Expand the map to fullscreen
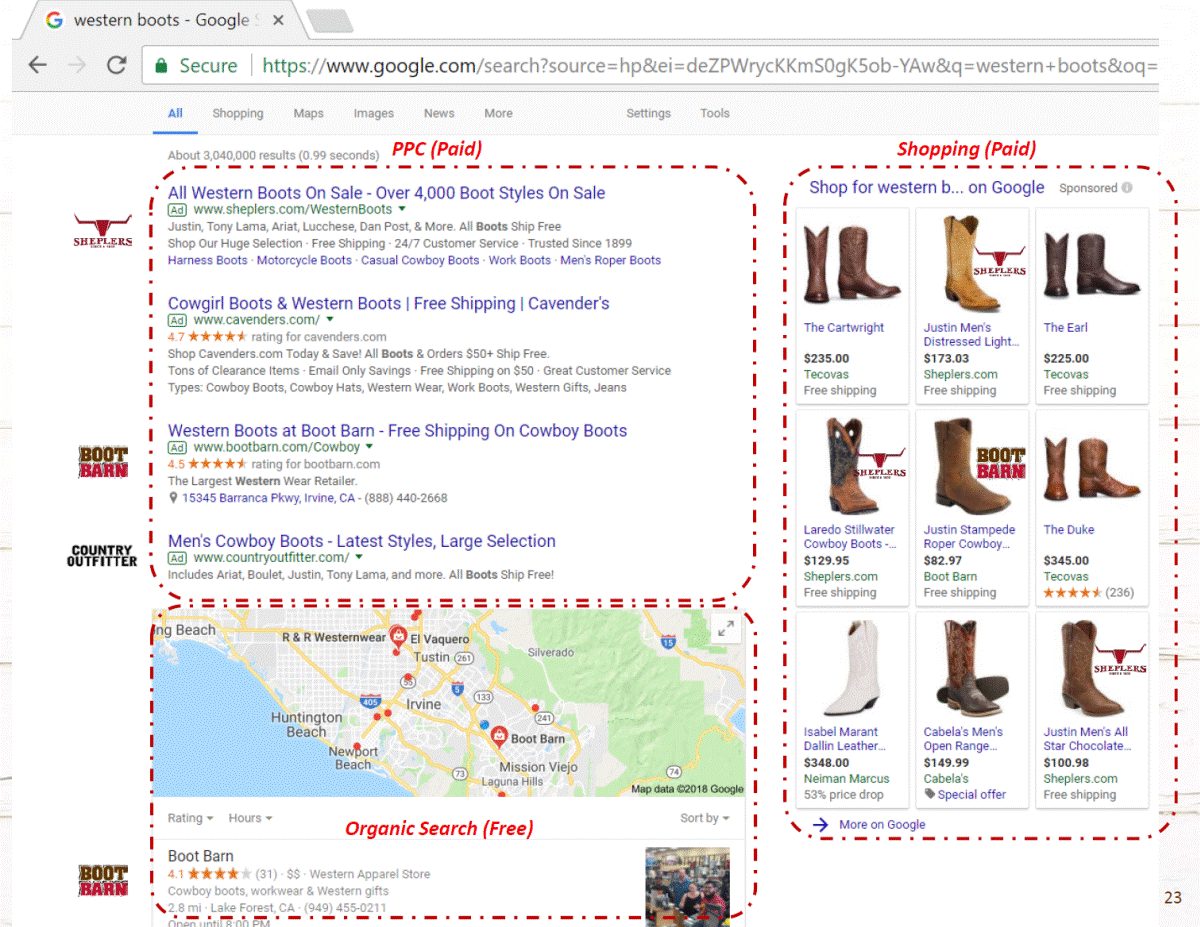 [x=726, y=628]
